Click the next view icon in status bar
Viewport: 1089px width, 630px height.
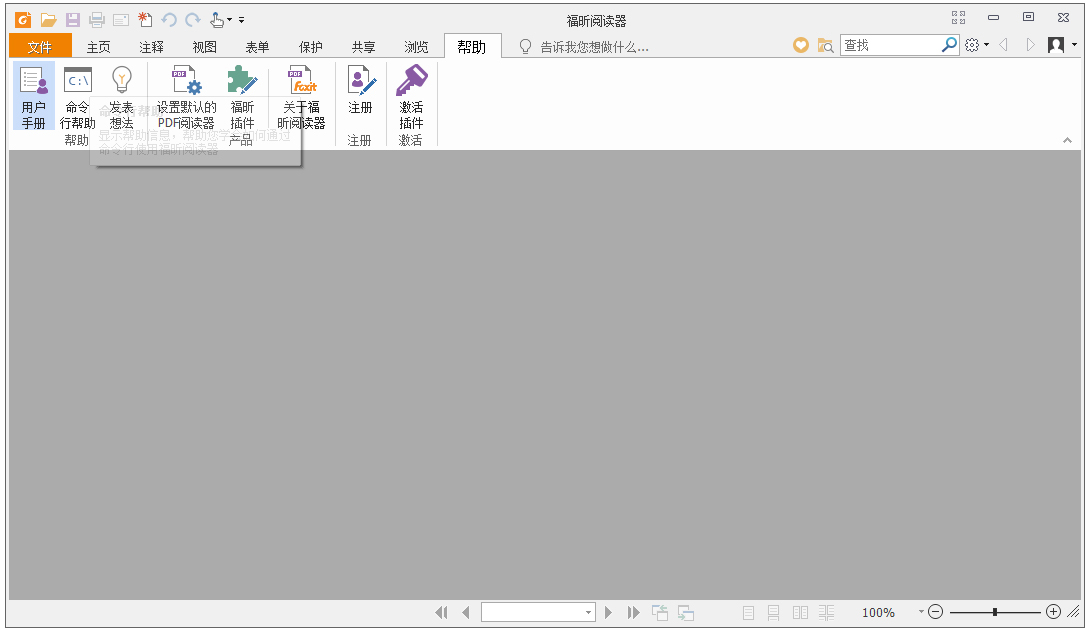tap(686, 613)
